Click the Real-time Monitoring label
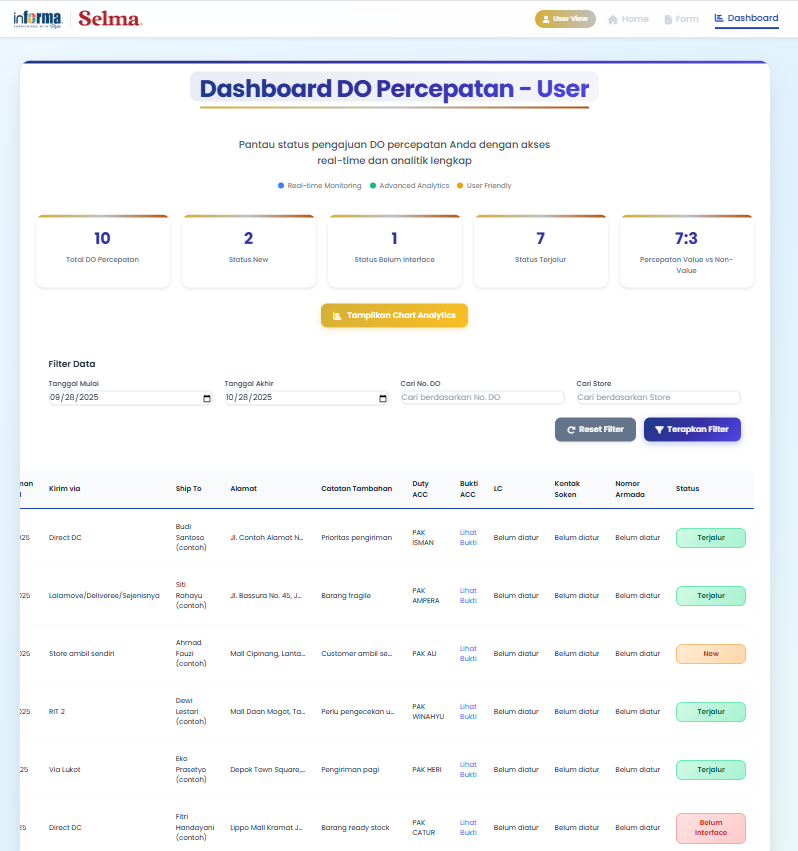Screen dimensions: 798x851 (x=324, y=186)
